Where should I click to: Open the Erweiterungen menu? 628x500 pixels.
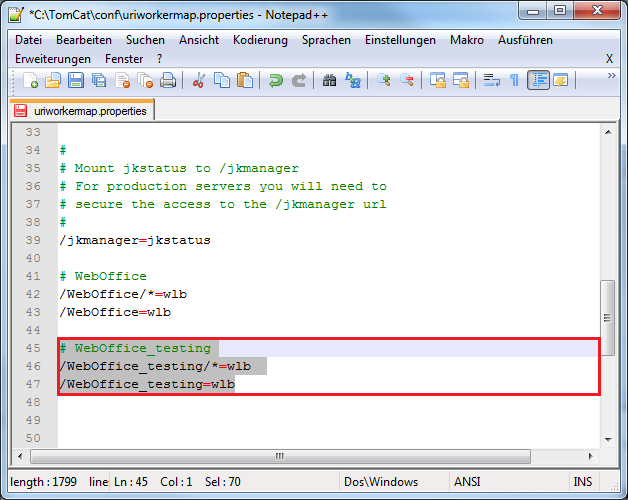53,59
